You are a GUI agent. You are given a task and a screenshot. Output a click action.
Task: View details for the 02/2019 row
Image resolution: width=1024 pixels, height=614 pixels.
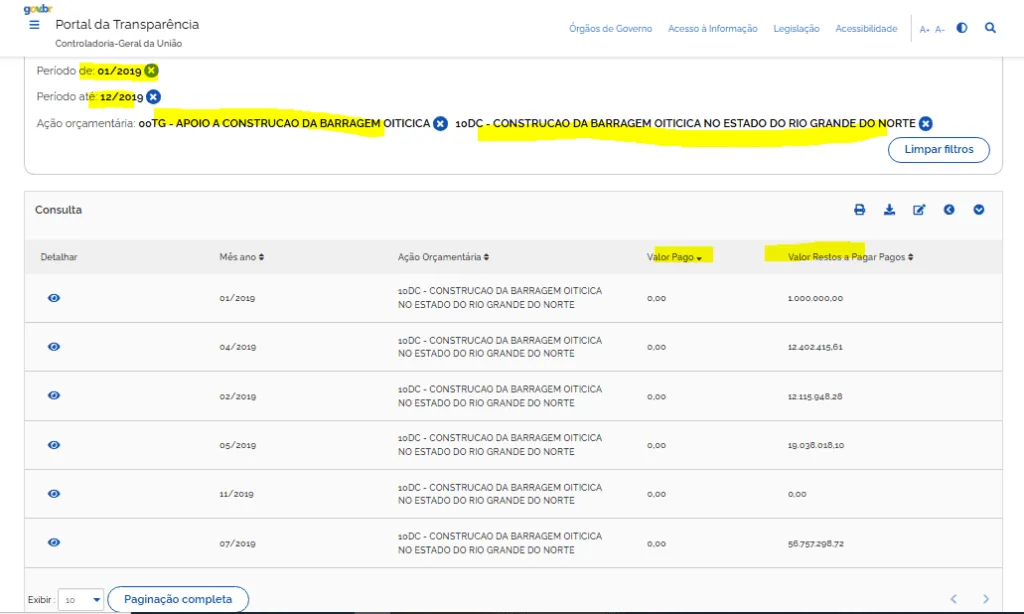tap(54, 396)
